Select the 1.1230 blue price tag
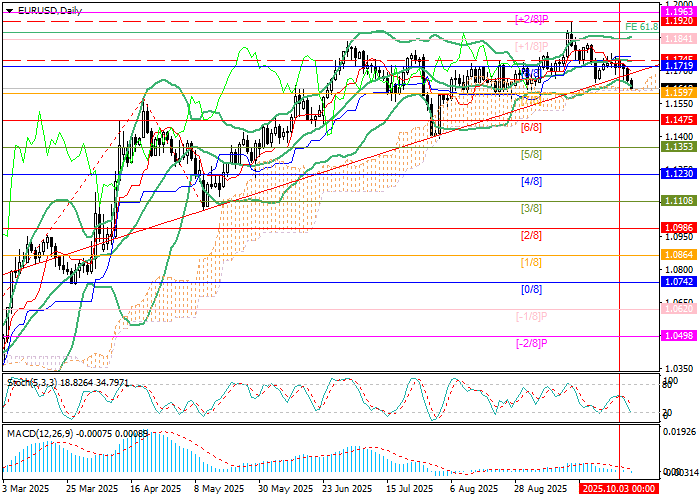The image size is (700, 500). (679, 173)
